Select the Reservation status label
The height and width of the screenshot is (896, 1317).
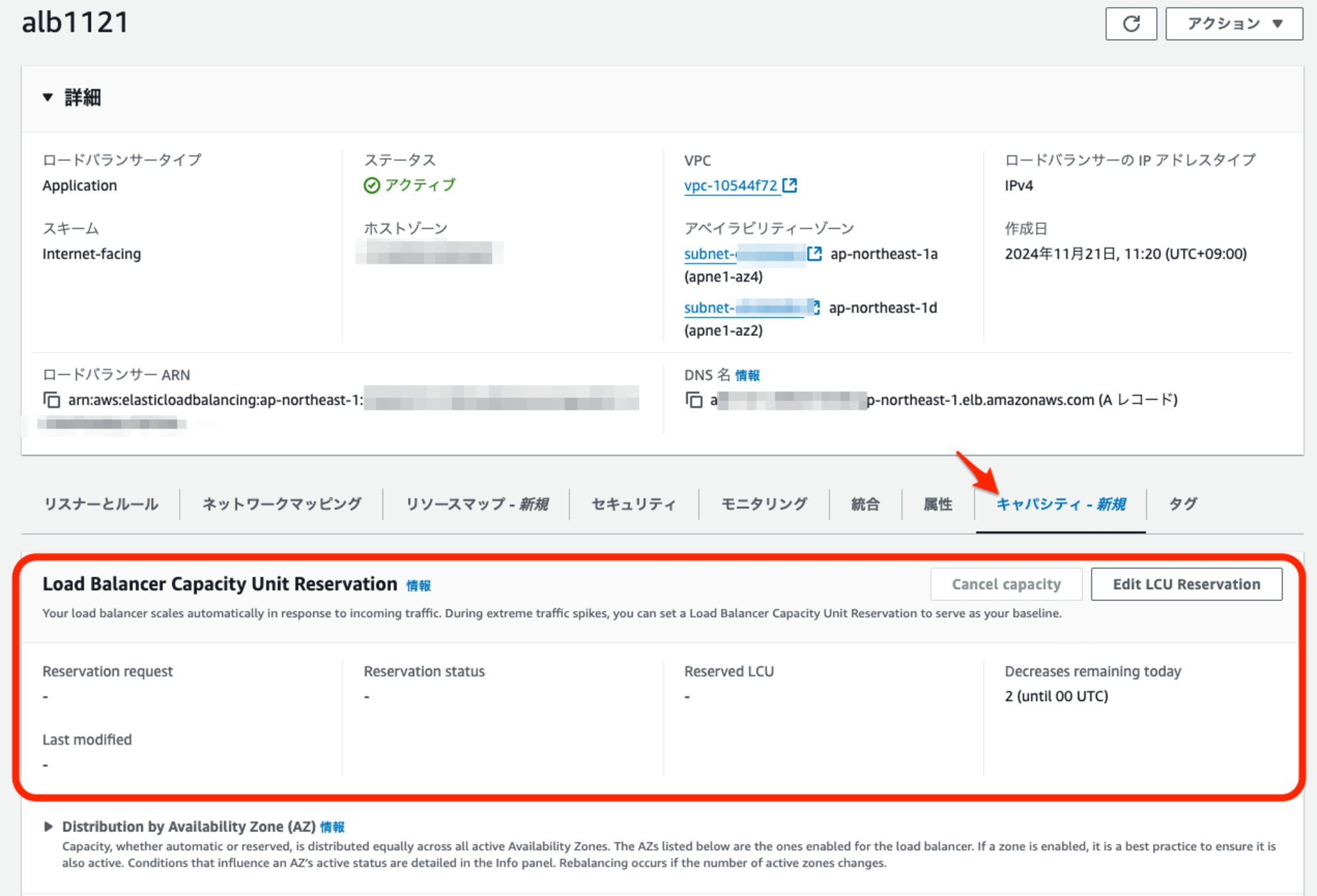tap(424, 672)
